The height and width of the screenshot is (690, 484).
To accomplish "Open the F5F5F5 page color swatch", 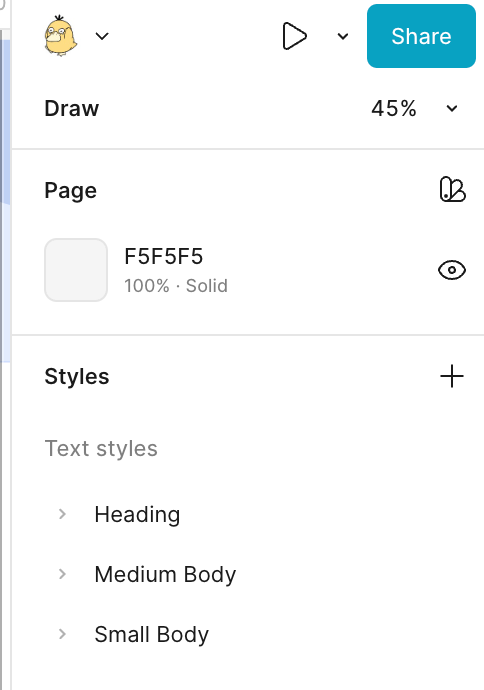I will (76, 270).
